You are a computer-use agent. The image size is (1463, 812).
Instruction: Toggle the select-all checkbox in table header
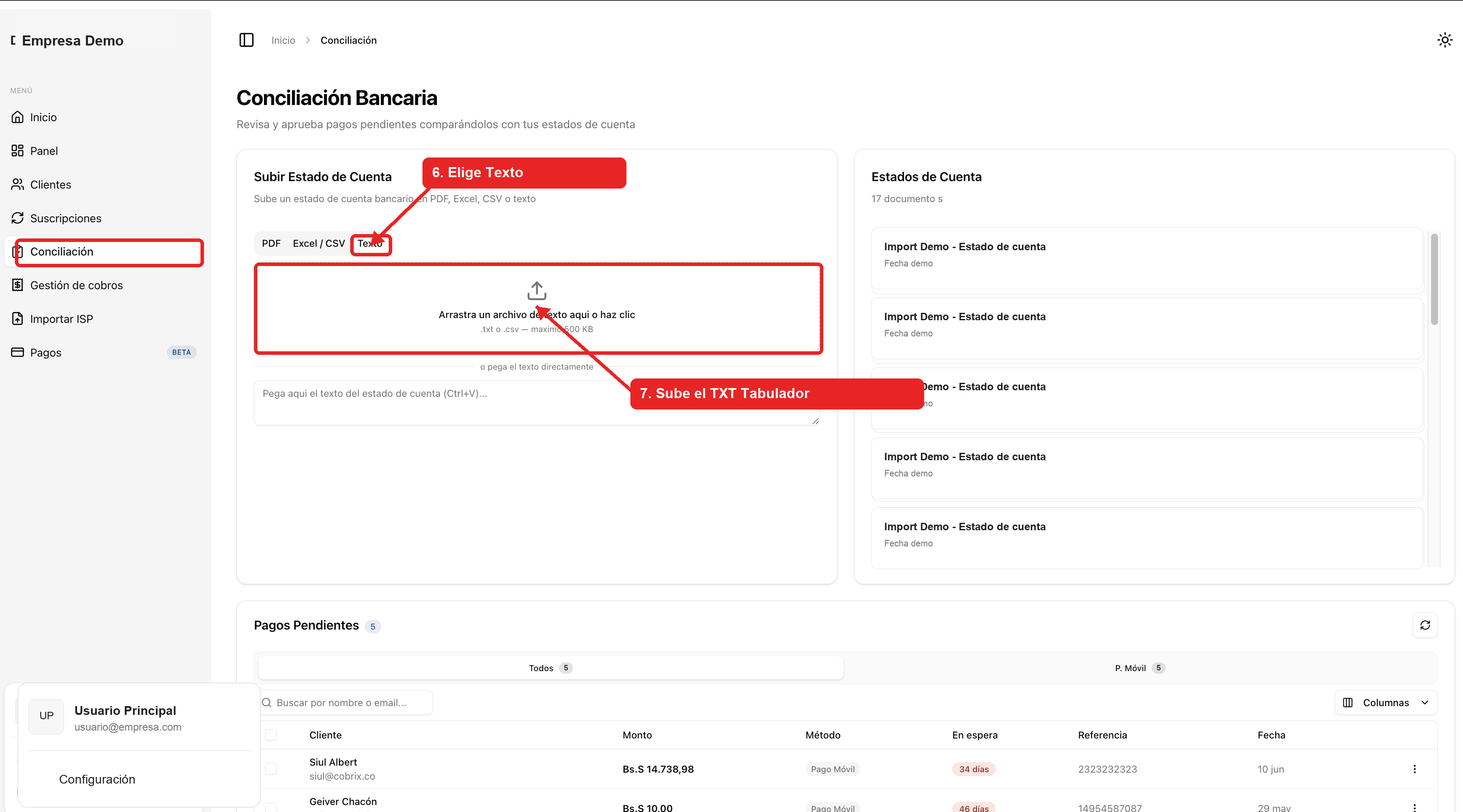tap(271, 735)
